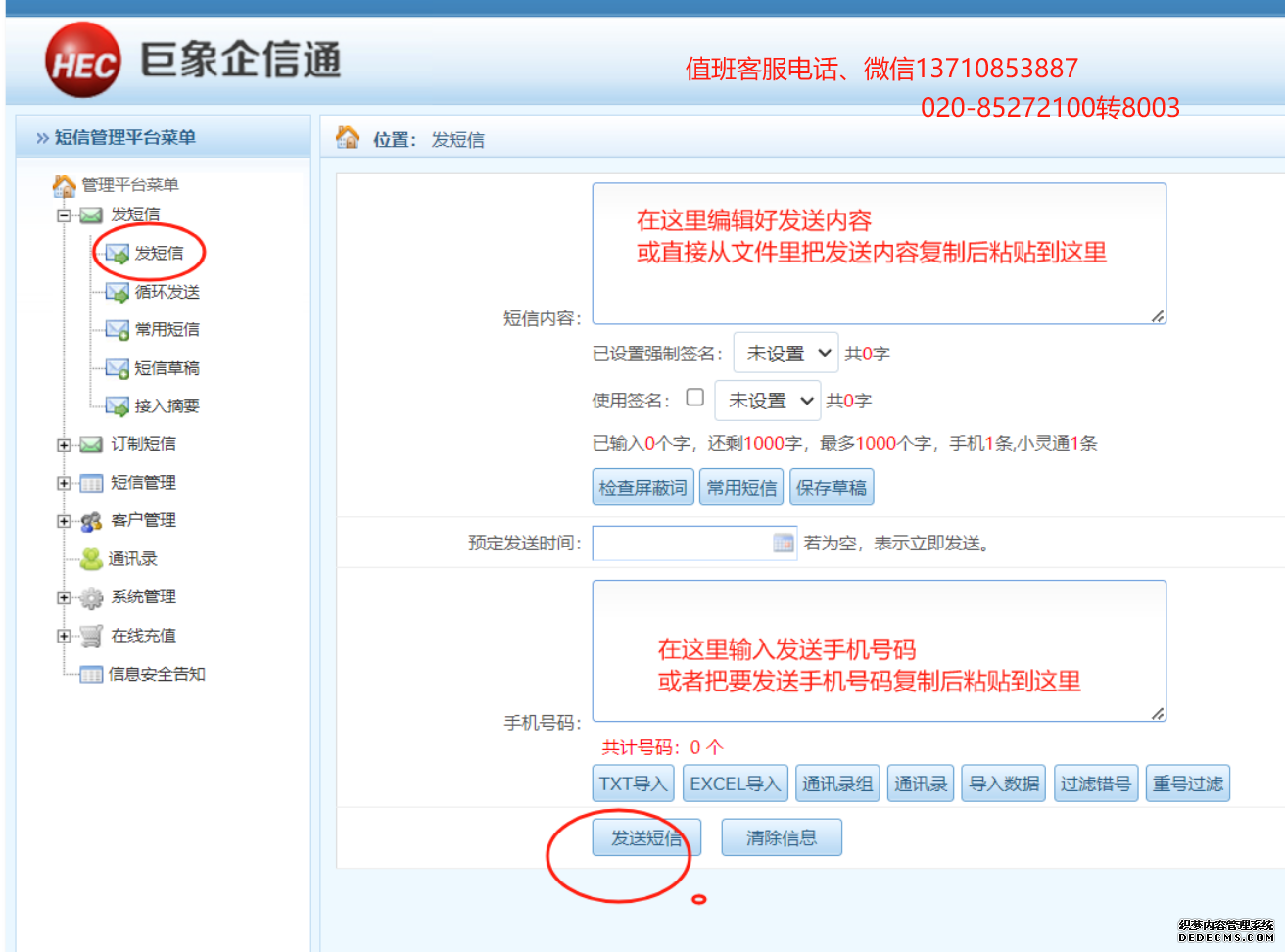
Task: Open 循环发送 in the sidebar menu
Action: [167, 292]
